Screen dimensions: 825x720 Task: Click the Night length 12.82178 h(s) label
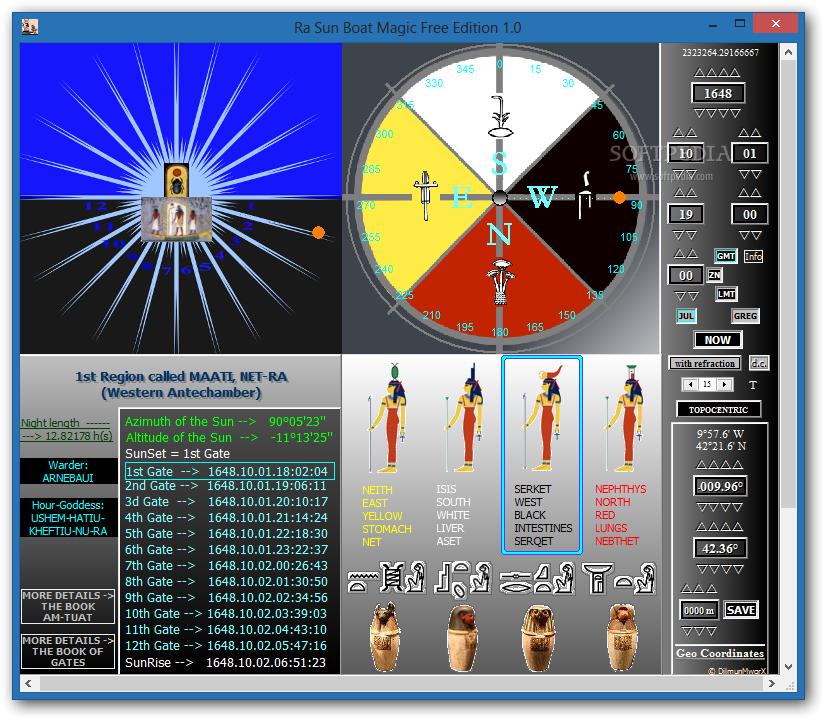(66, 429)
